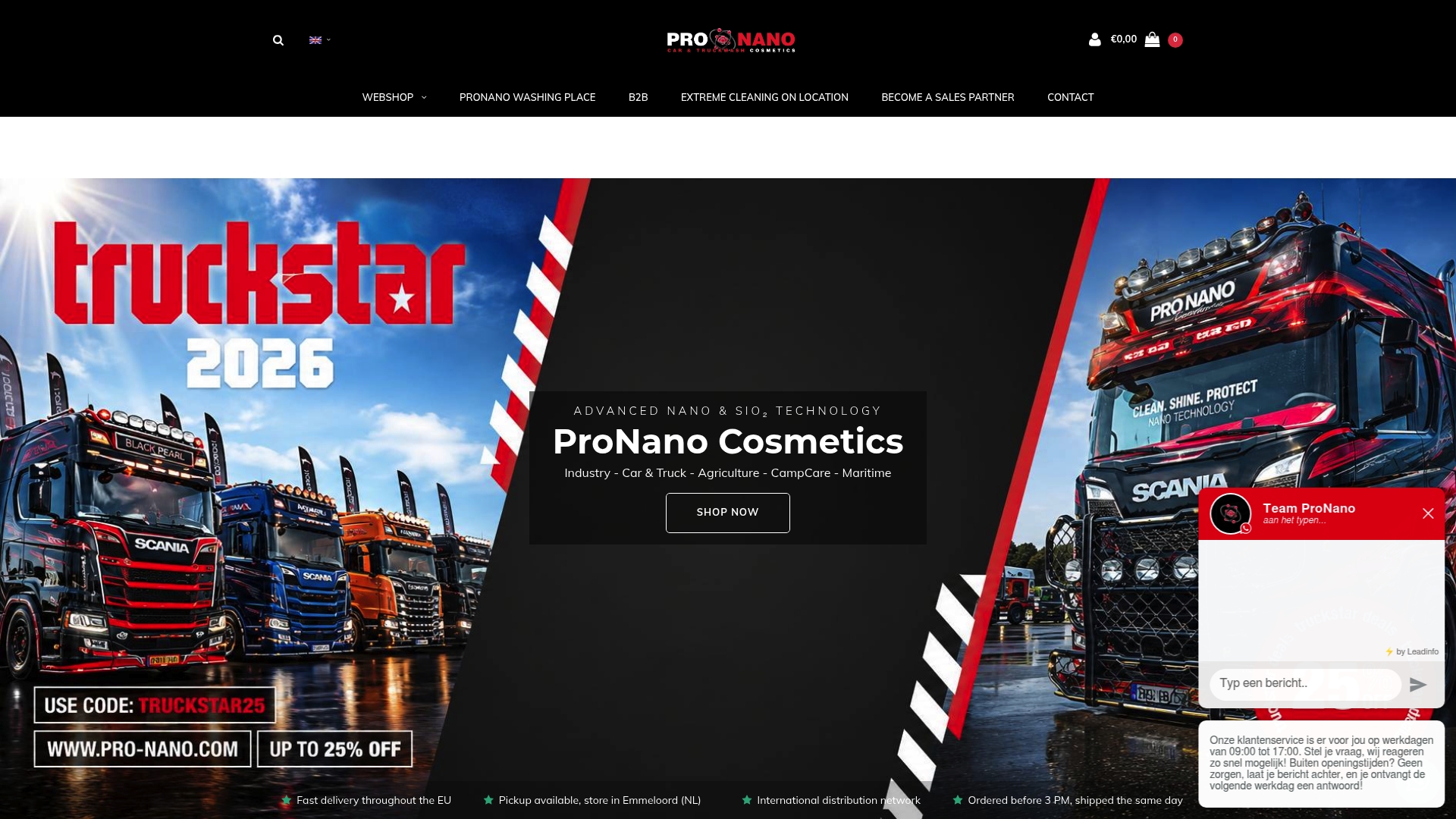The width and height of the screenshot is (1456, 819).
Task: Expand language selector dropdown arrow
Action: (328, 40)
